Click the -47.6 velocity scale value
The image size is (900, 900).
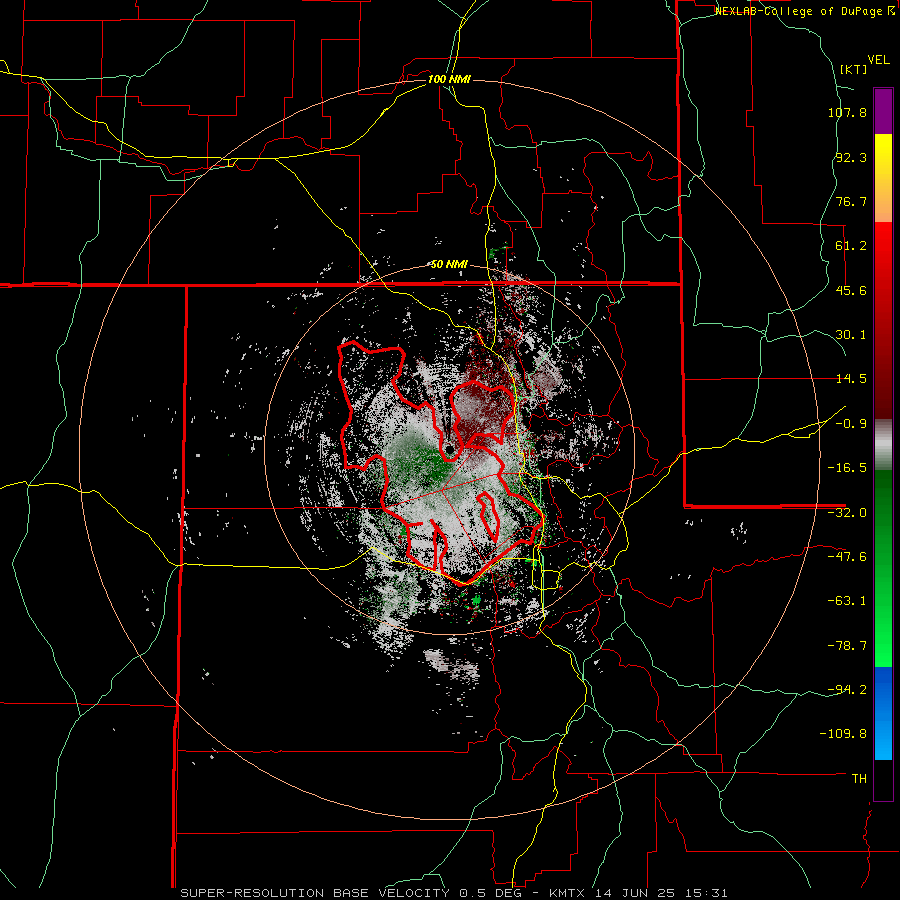847,557
